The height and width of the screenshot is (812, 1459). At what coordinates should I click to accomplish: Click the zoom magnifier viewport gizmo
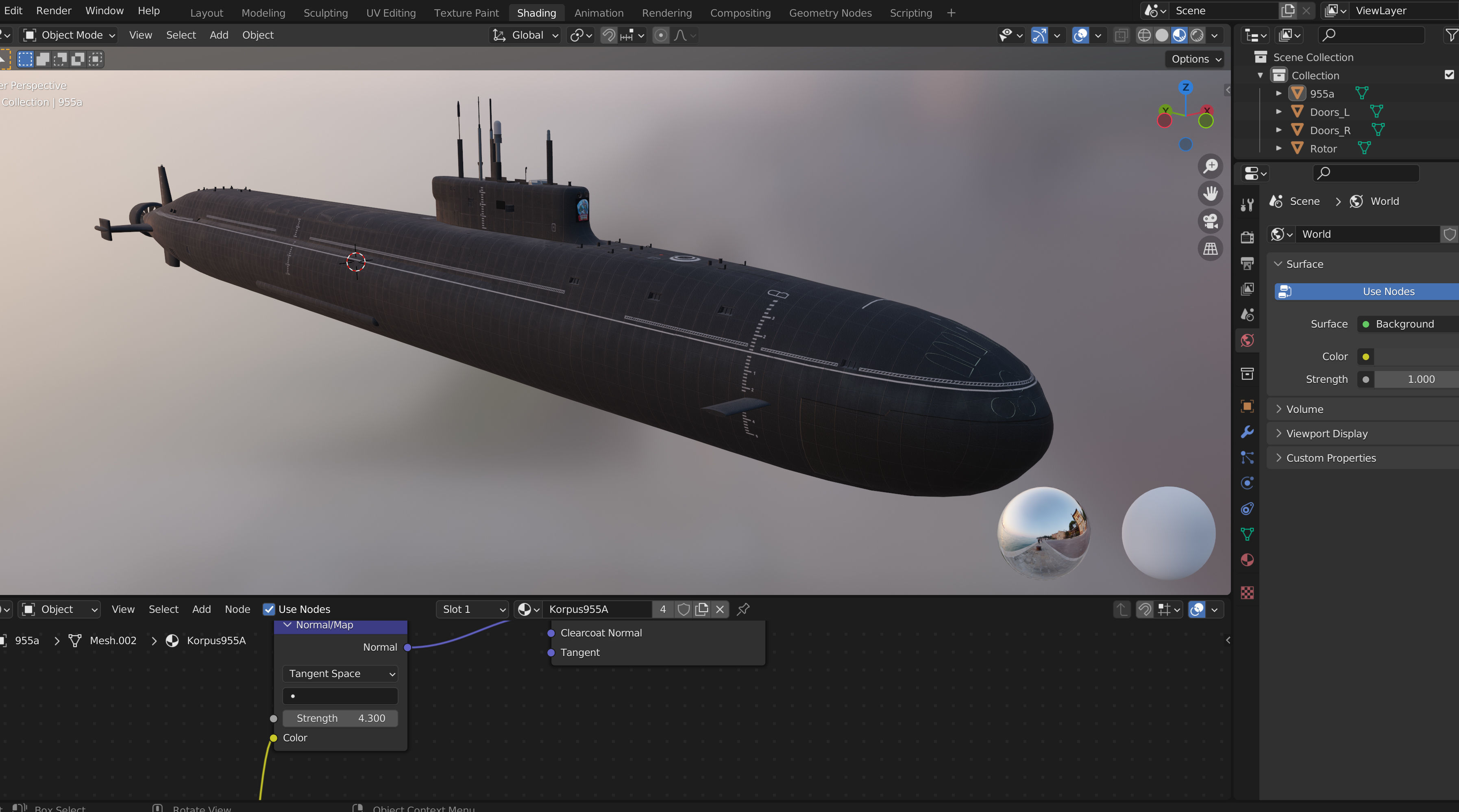(x=1211, y=166)
